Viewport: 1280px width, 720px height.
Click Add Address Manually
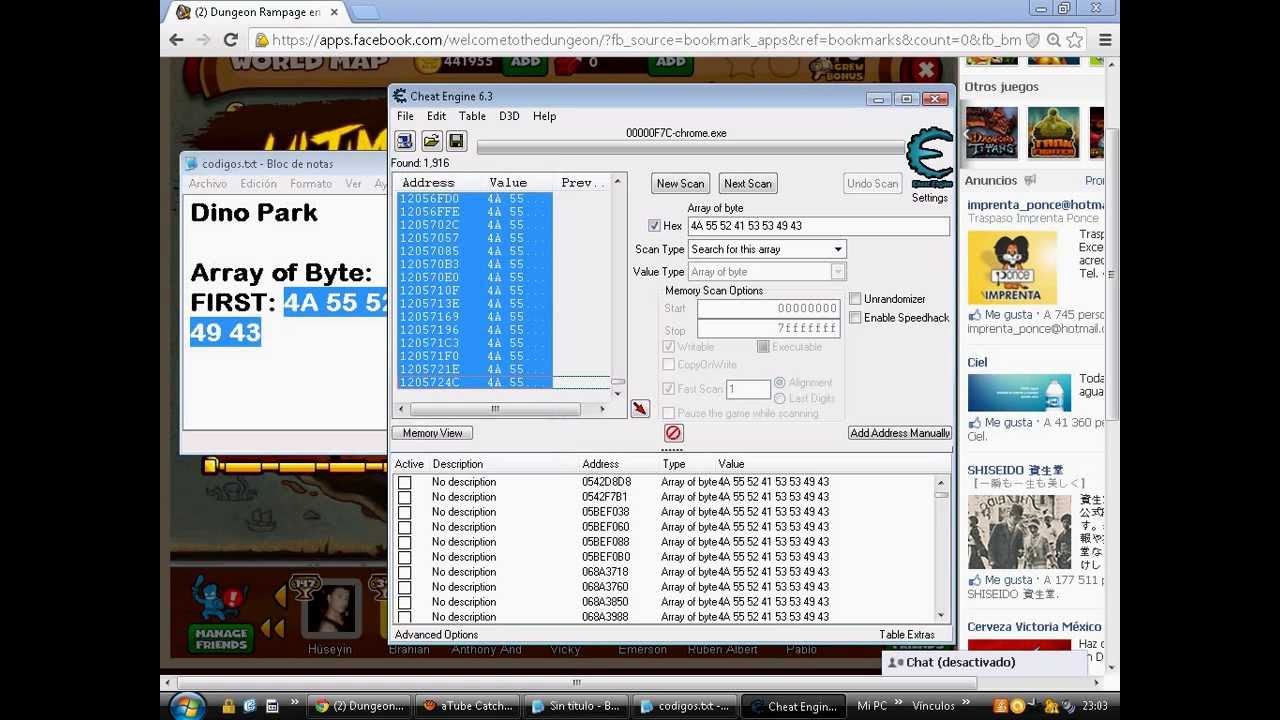[x=900, y=433]
